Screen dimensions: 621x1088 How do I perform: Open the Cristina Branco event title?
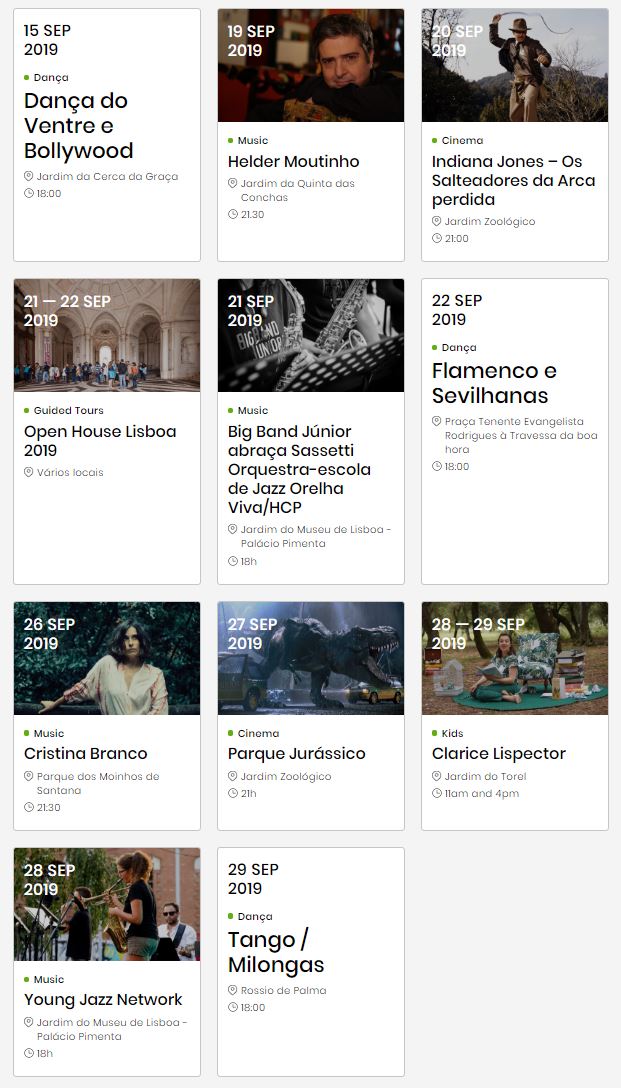click(85, 754)
